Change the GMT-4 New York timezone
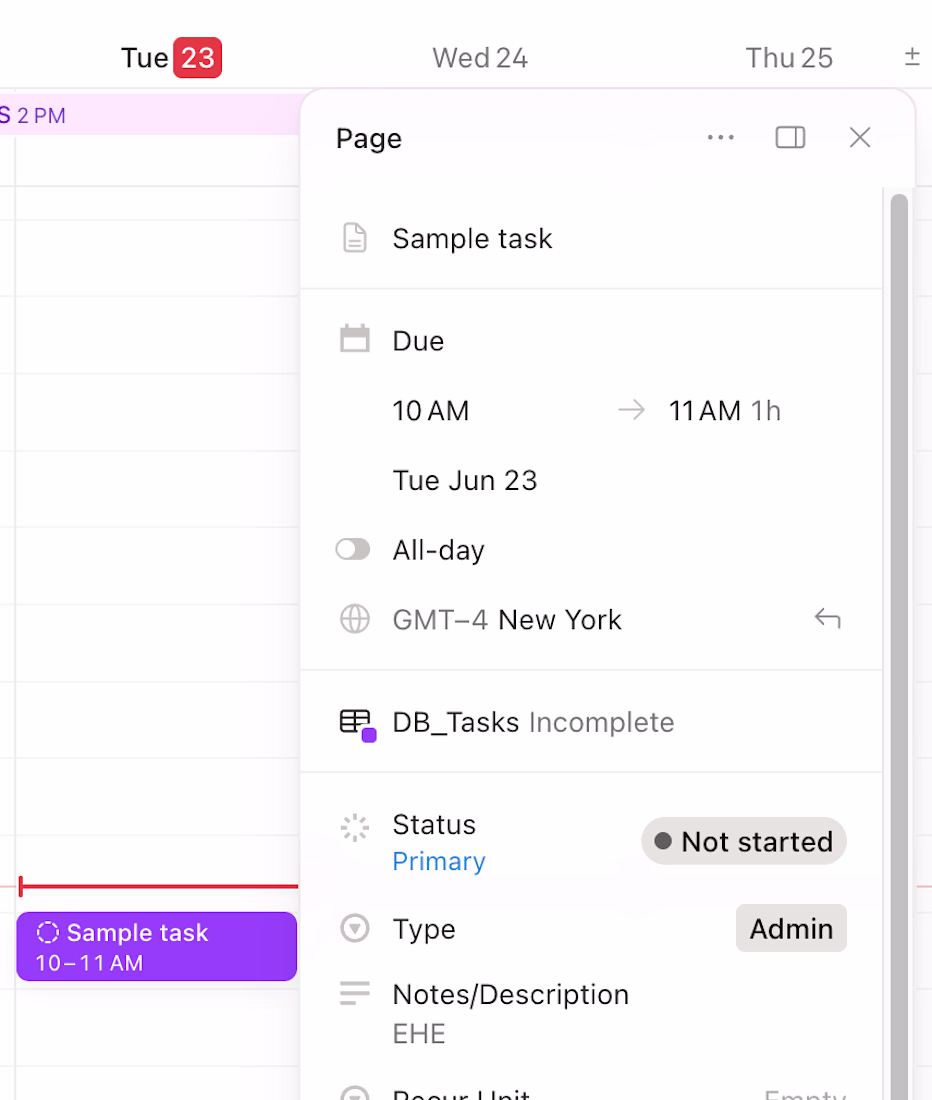 click(x=507, y=619)
